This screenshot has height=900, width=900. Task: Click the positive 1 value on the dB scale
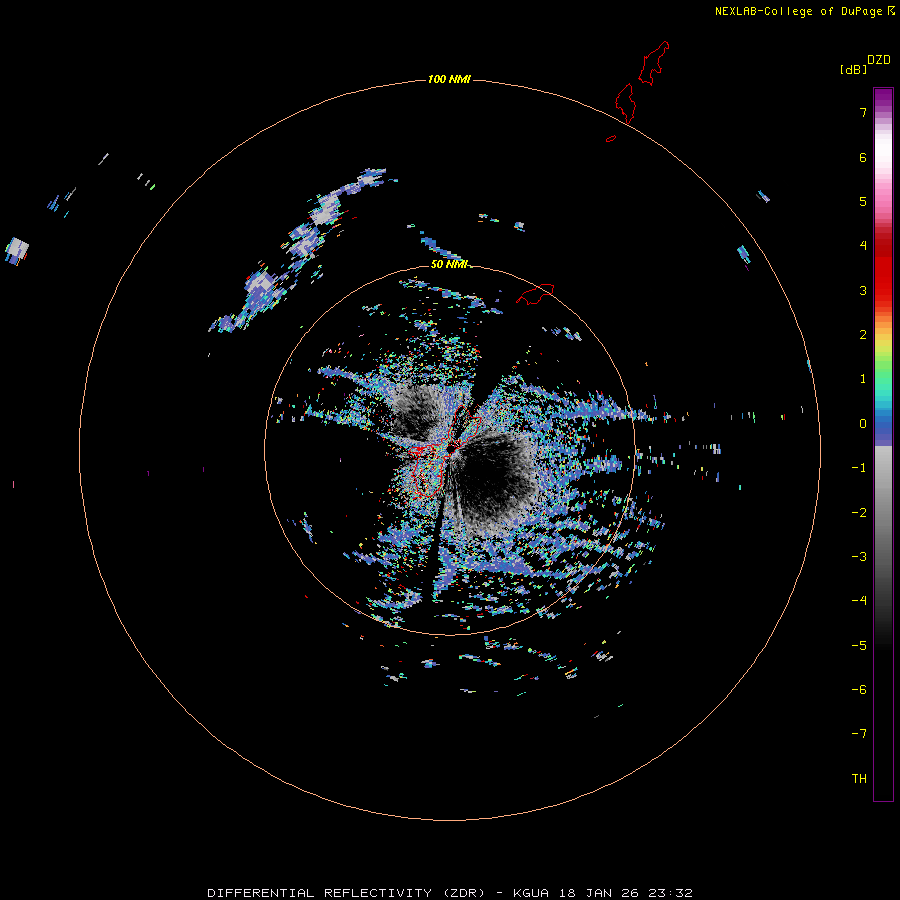pos(863,379)
